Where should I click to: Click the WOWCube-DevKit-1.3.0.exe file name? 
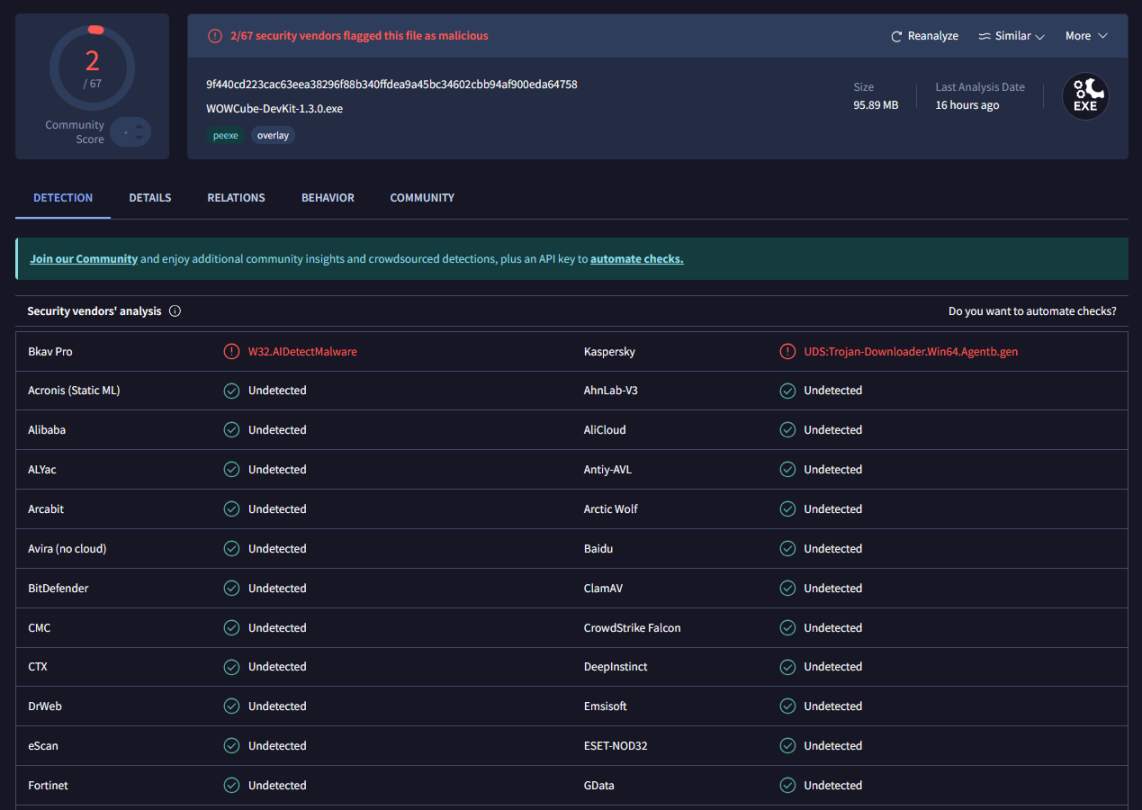tap(275, 109)
